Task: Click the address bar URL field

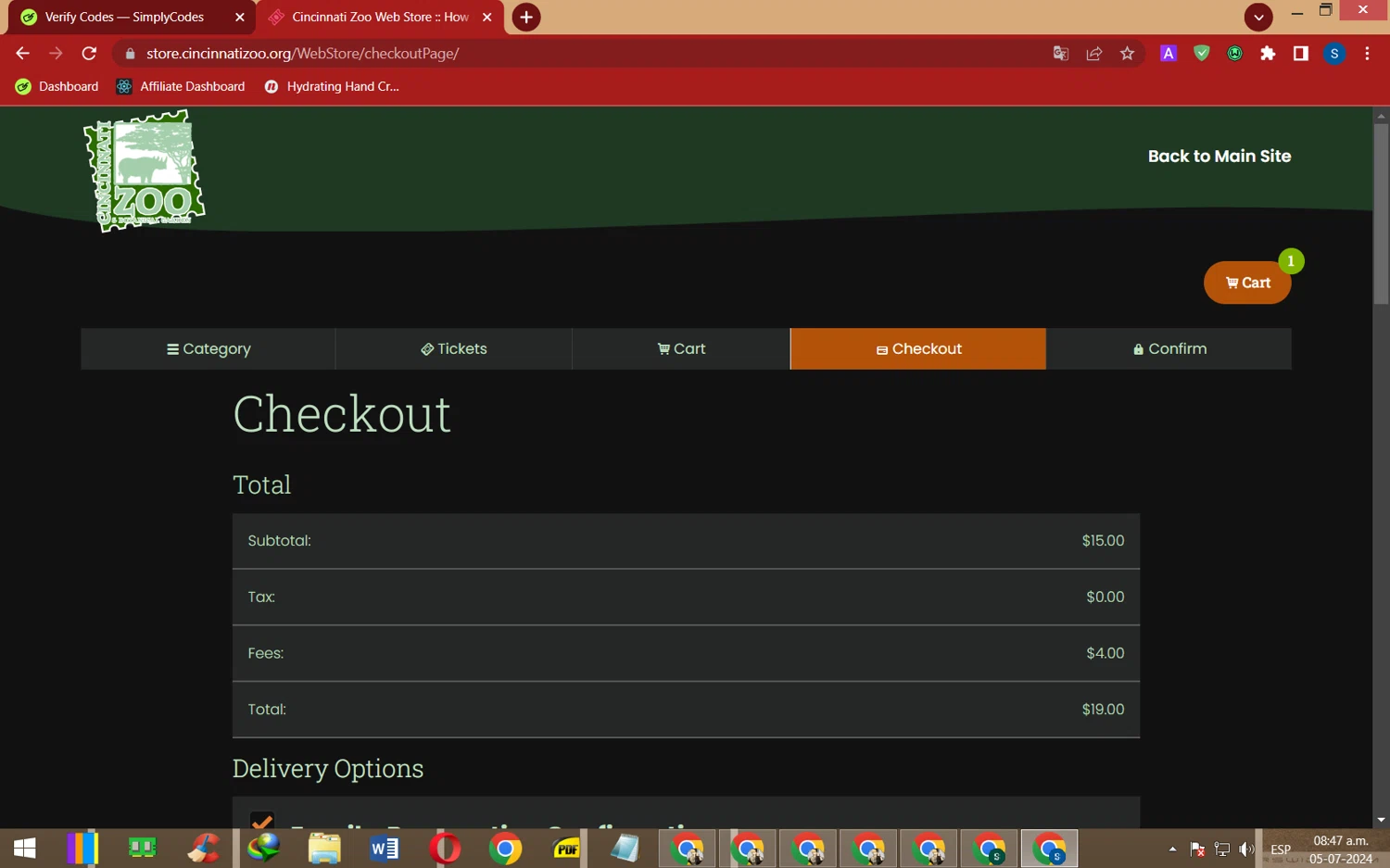Action: click(593, 54)
